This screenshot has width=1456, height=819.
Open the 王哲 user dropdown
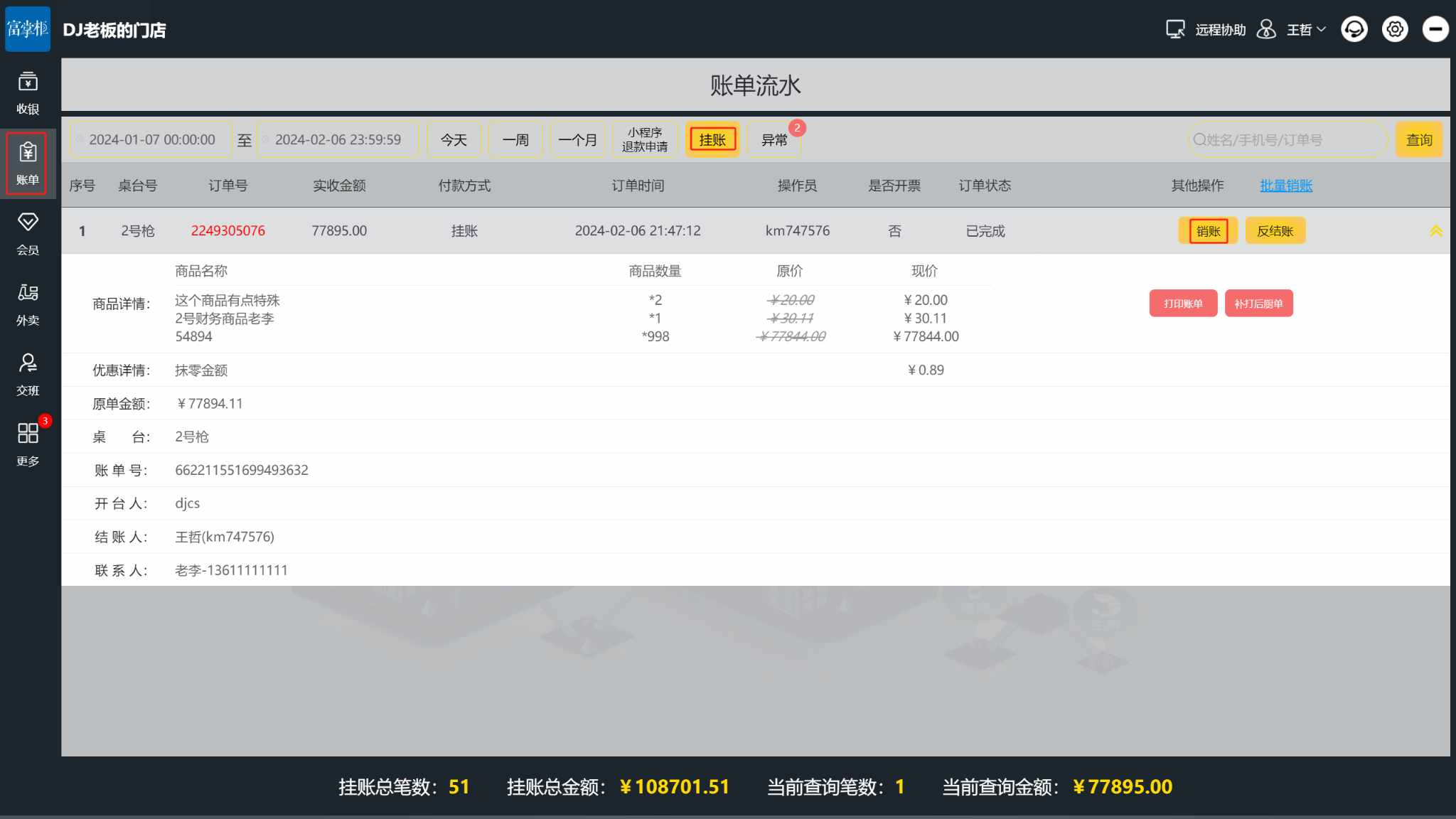[1306, 30]
